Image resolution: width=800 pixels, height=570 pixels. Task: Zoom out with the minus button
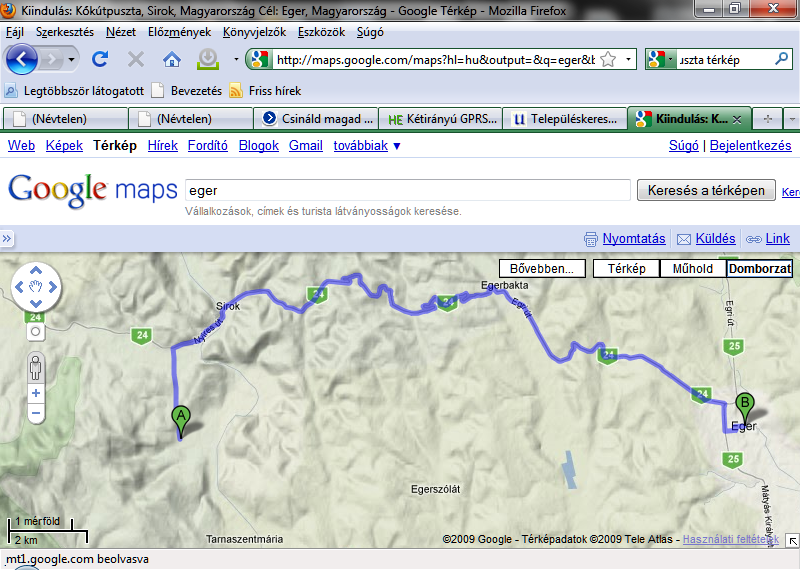[x=36, y=413]
